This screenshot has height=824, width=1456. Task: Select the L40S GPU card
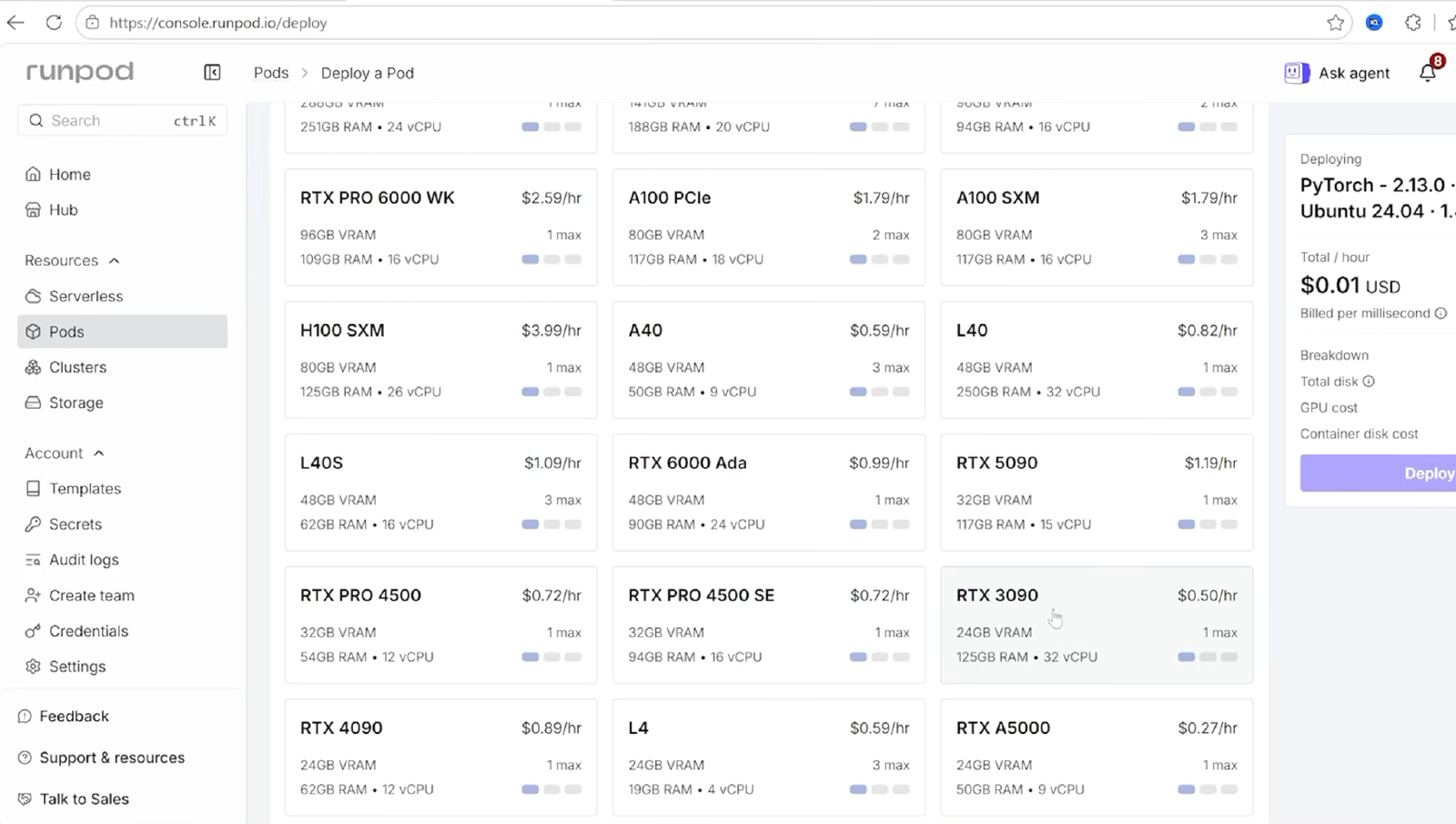tap(440, 493)
